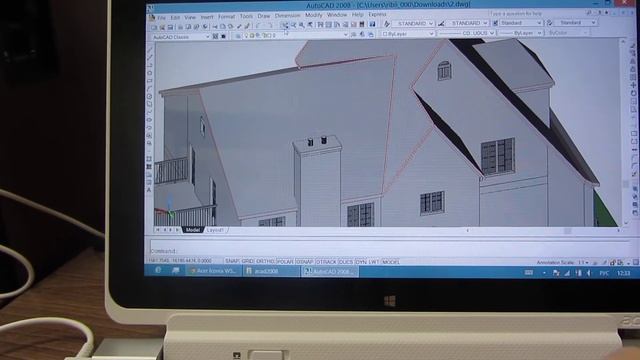Image resolution: width=640 pixels, height=360 pixels.
Task: Click the Layer Properties Manager icon
Action: click(238, 36)
